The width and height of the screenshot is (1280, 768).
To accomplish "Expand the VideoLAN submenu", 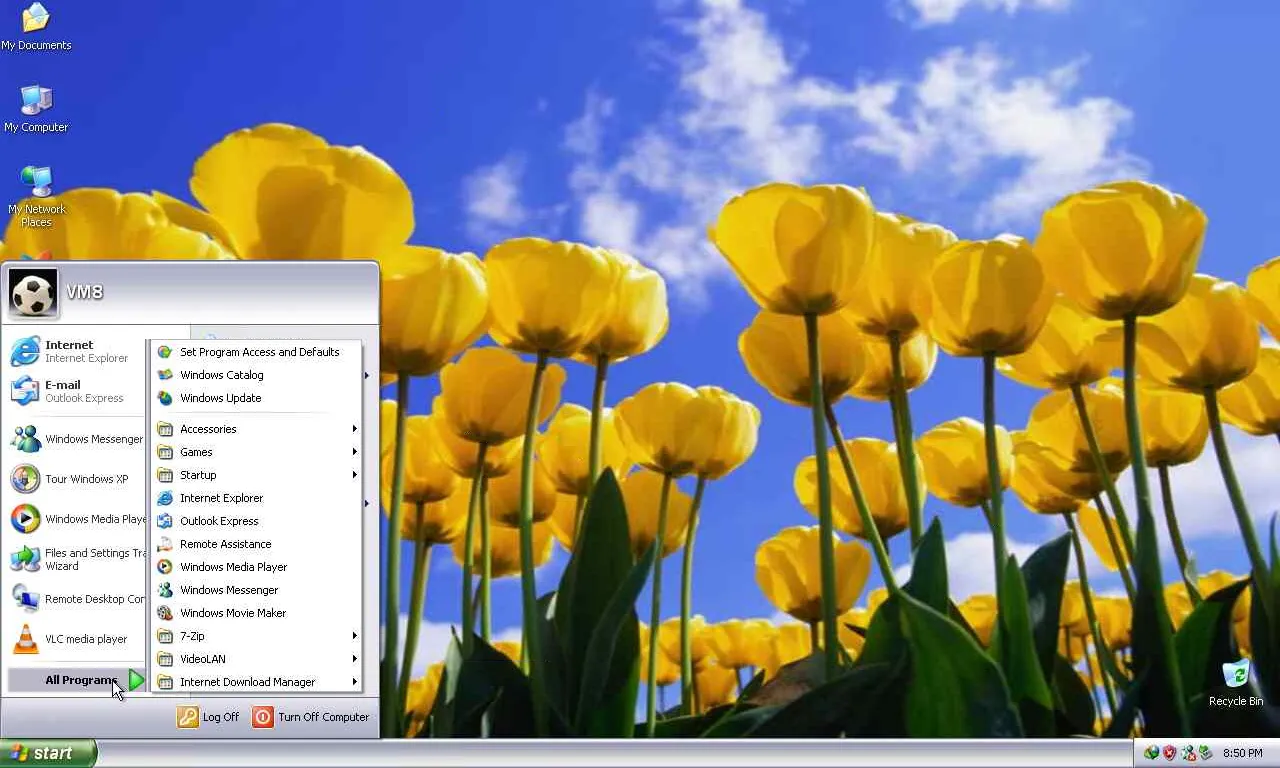I will [x=256, y=659].
